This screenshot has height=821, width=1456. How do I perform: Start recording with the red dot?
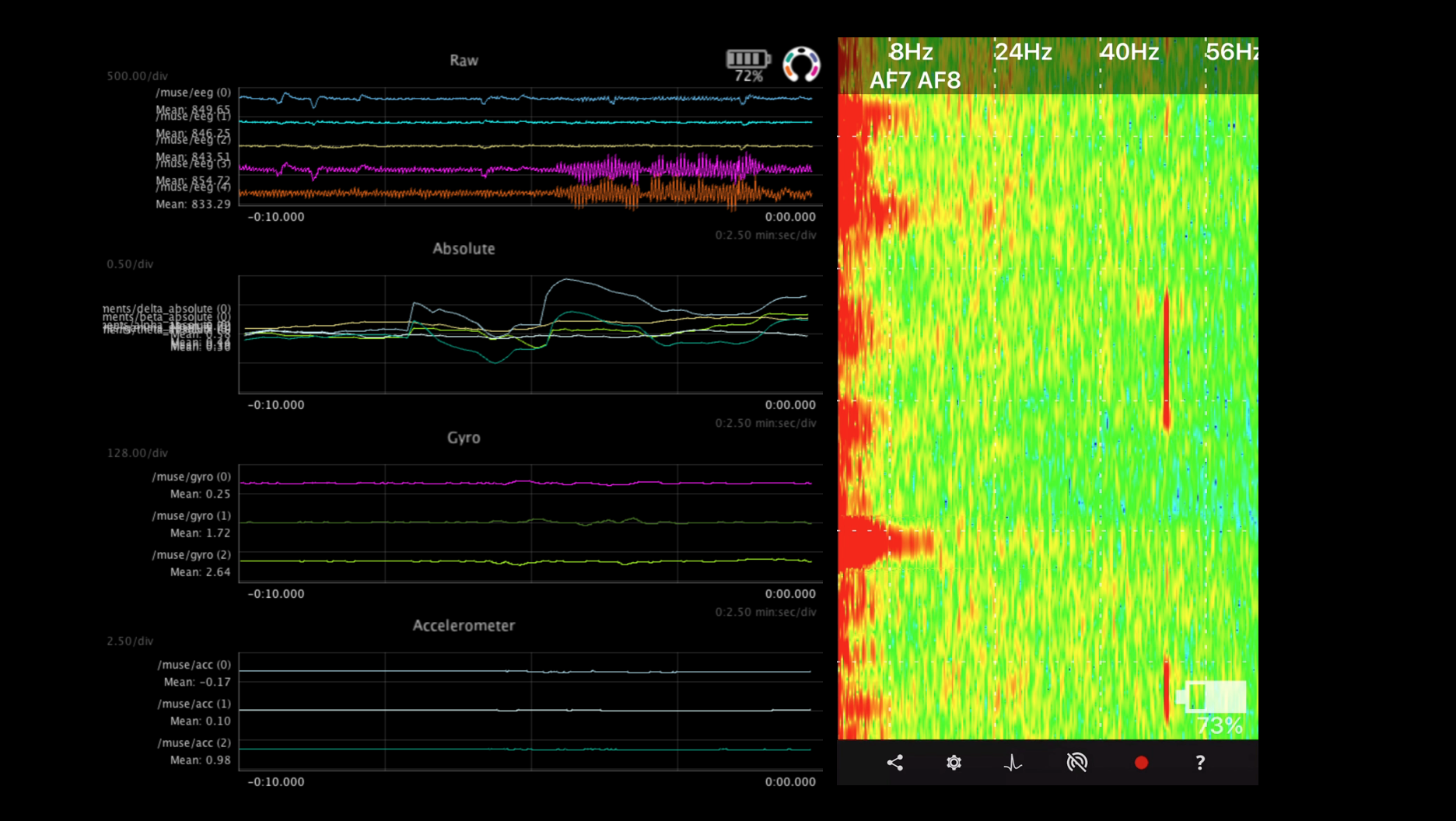(x=1141, y=763)
